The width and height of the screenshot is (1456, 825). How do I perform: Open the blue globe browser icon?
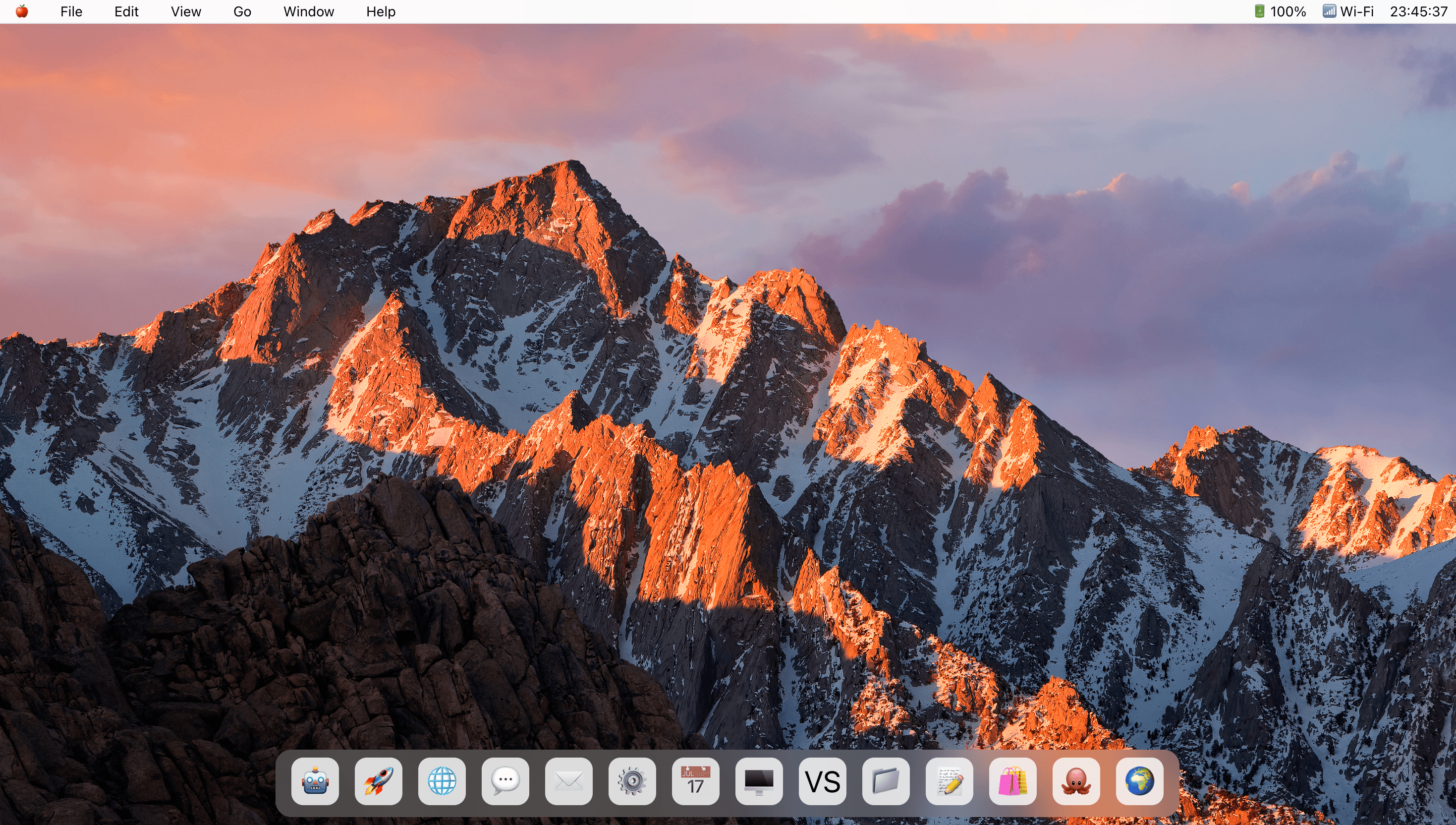coord(442,781)
